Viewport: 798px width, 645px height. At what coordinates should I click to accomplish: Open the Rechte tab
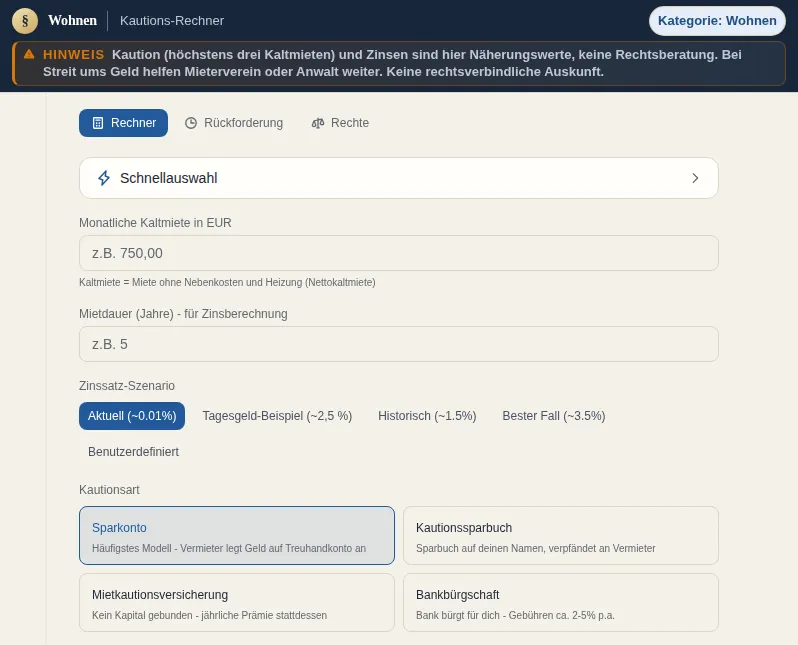click(340, 123)
